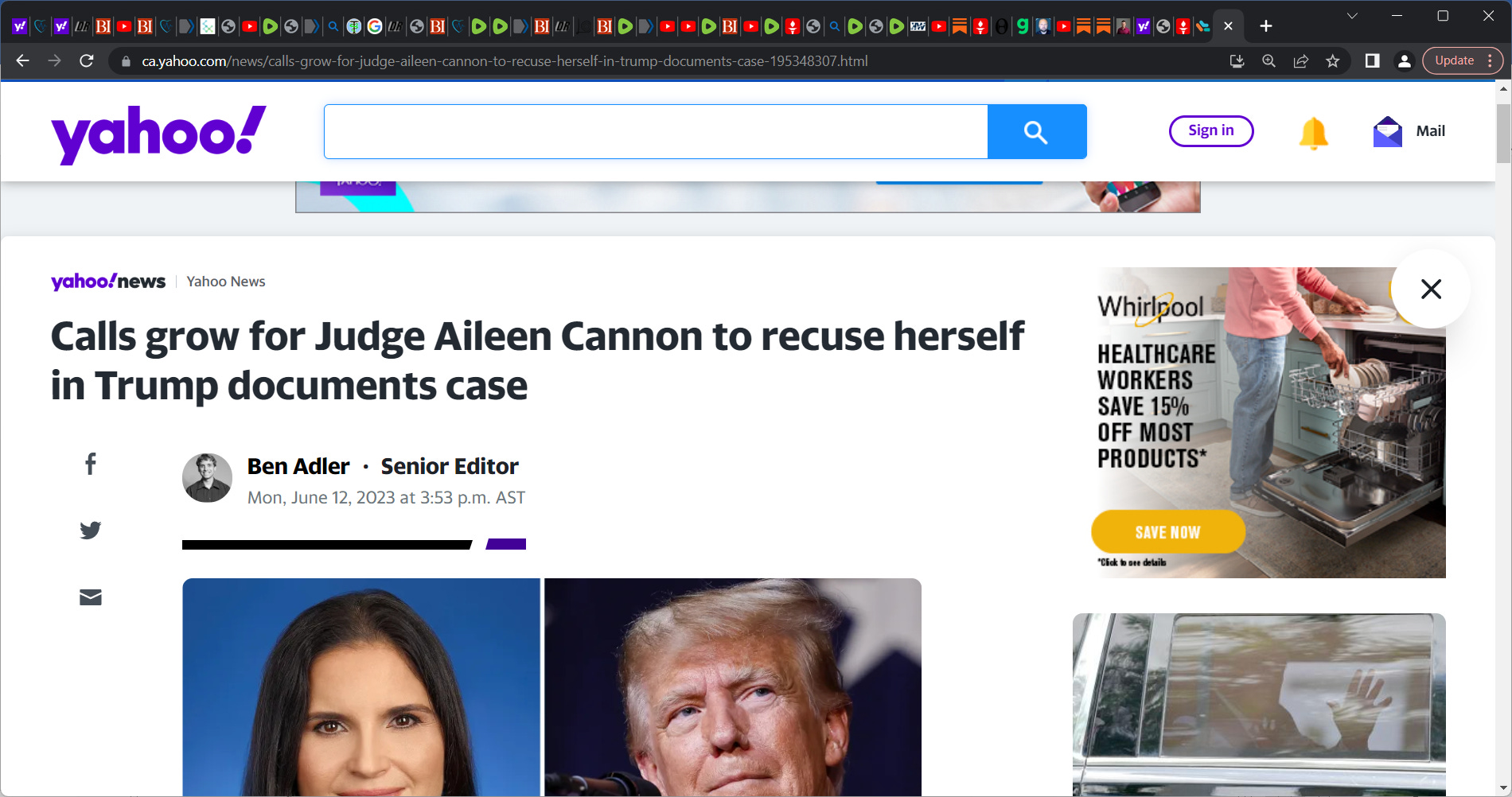
Task: Click the Yahoo search input field
Action: click(656, 132)
